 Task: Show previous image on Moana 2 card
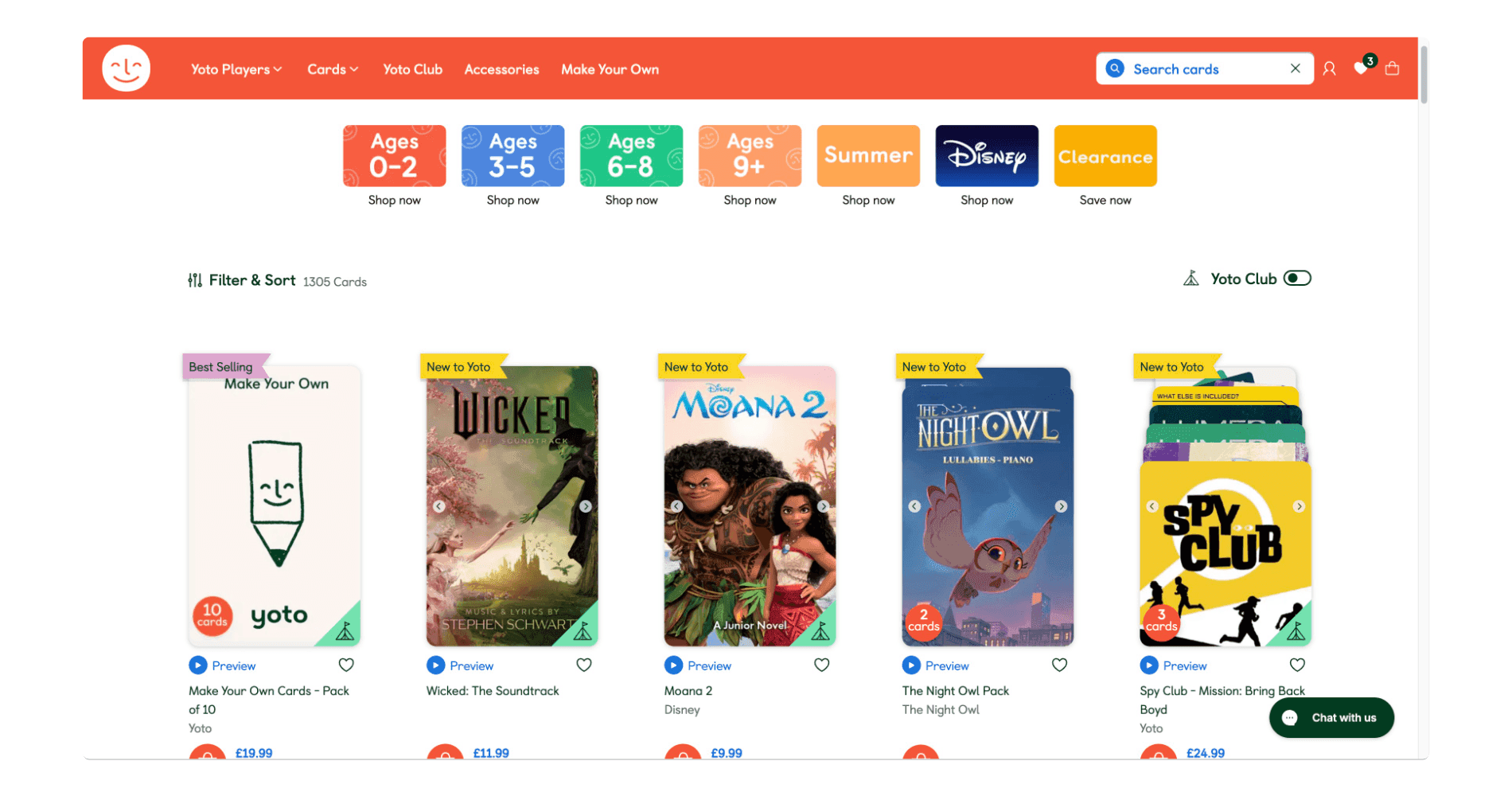click(676, 506)
